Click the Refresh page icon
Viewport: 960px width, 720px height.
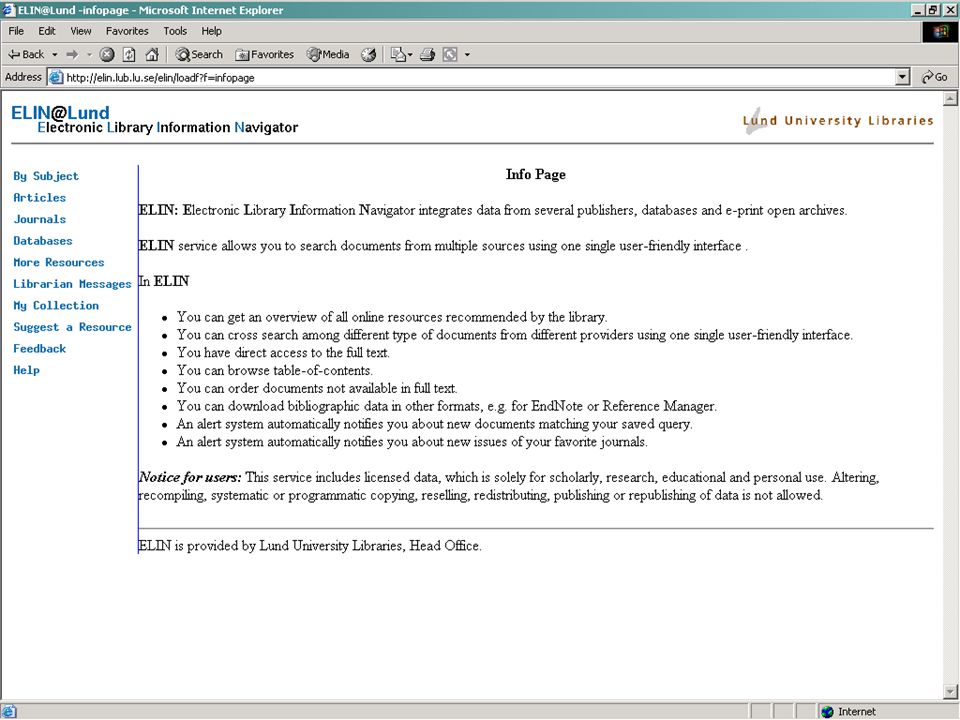coord(129,54)
